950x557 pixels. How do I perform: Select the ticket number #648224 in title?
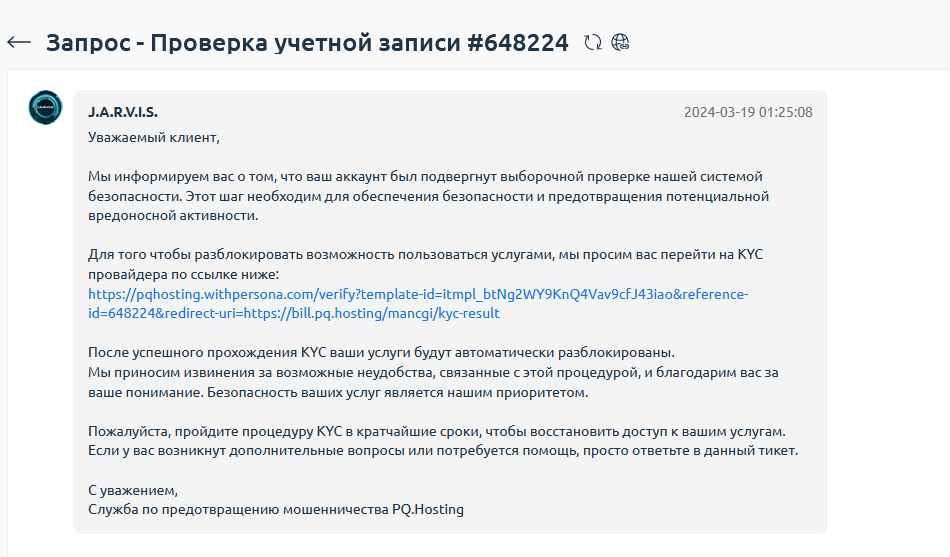point(518,42)
